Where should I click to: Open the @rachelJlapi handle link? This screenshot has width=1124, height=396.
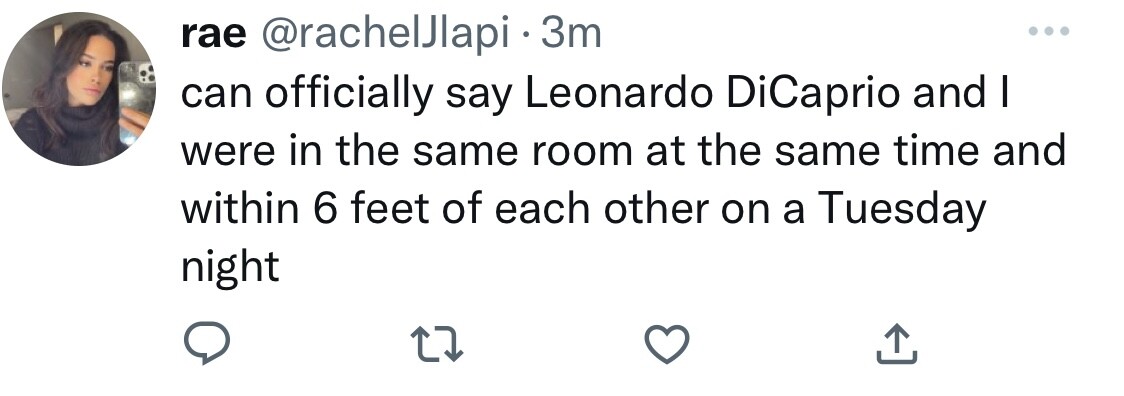[x=384, y=35]
